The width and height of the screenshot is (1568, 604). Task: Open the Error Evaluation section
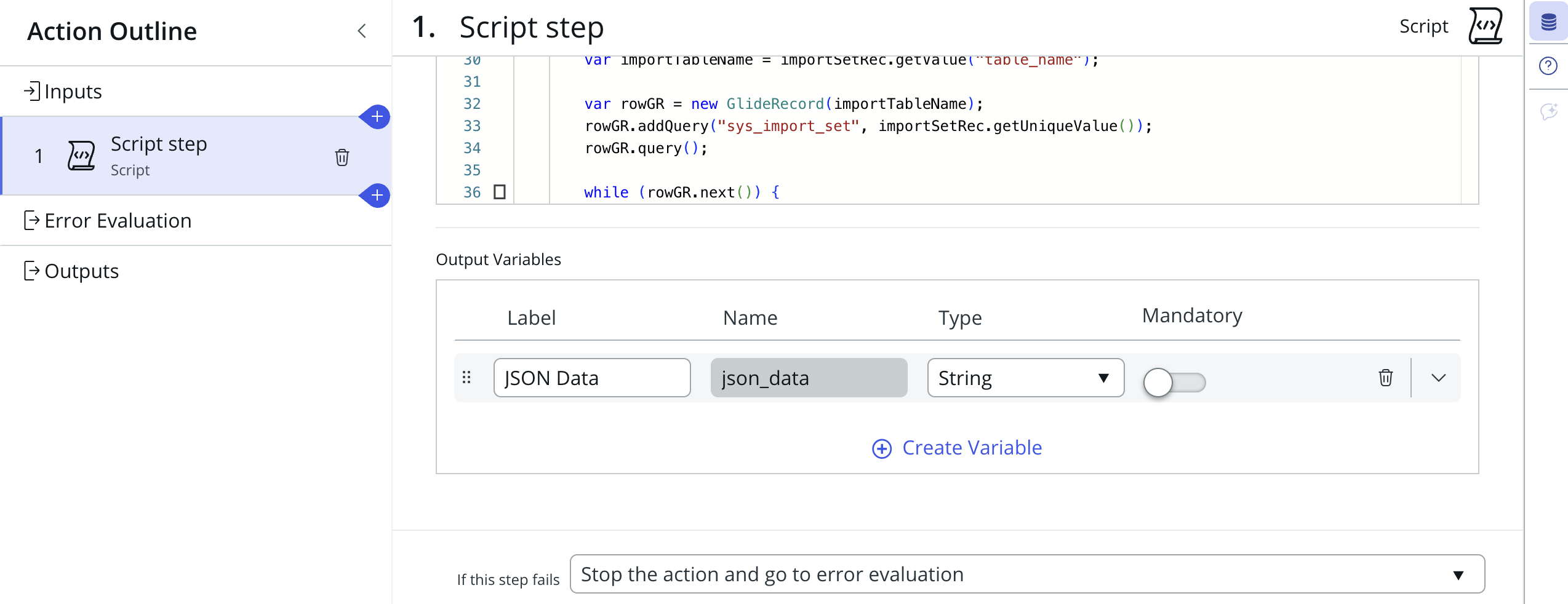coord(118,221)
